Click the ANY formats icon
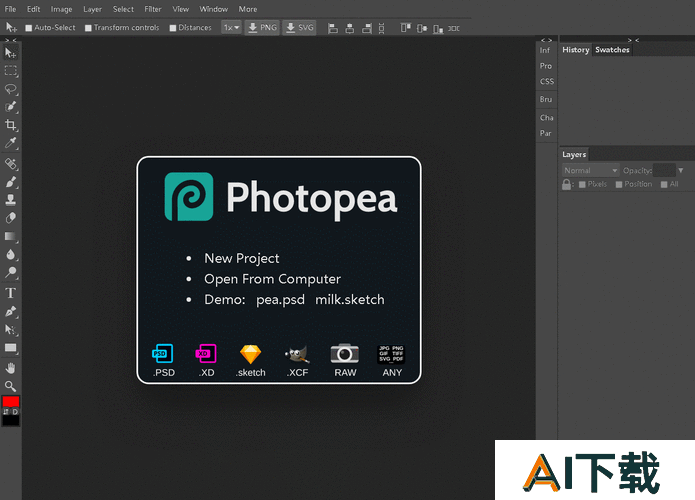Image resolution: width=695 pixels, height=500 pixels. pos(391,354)
